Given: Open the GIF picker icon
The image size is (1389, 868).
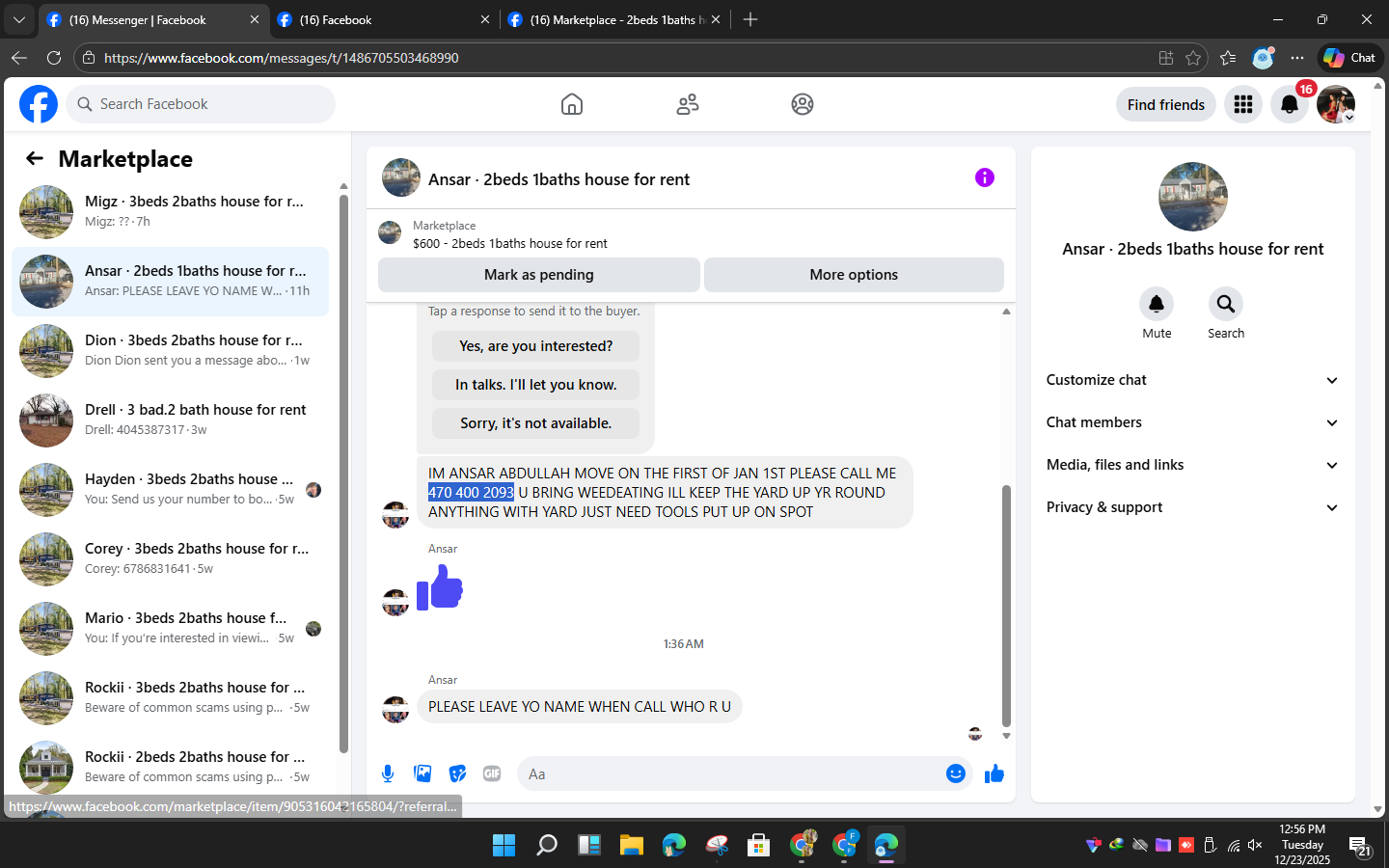Looking at the screenshot, I should (492, 773).
